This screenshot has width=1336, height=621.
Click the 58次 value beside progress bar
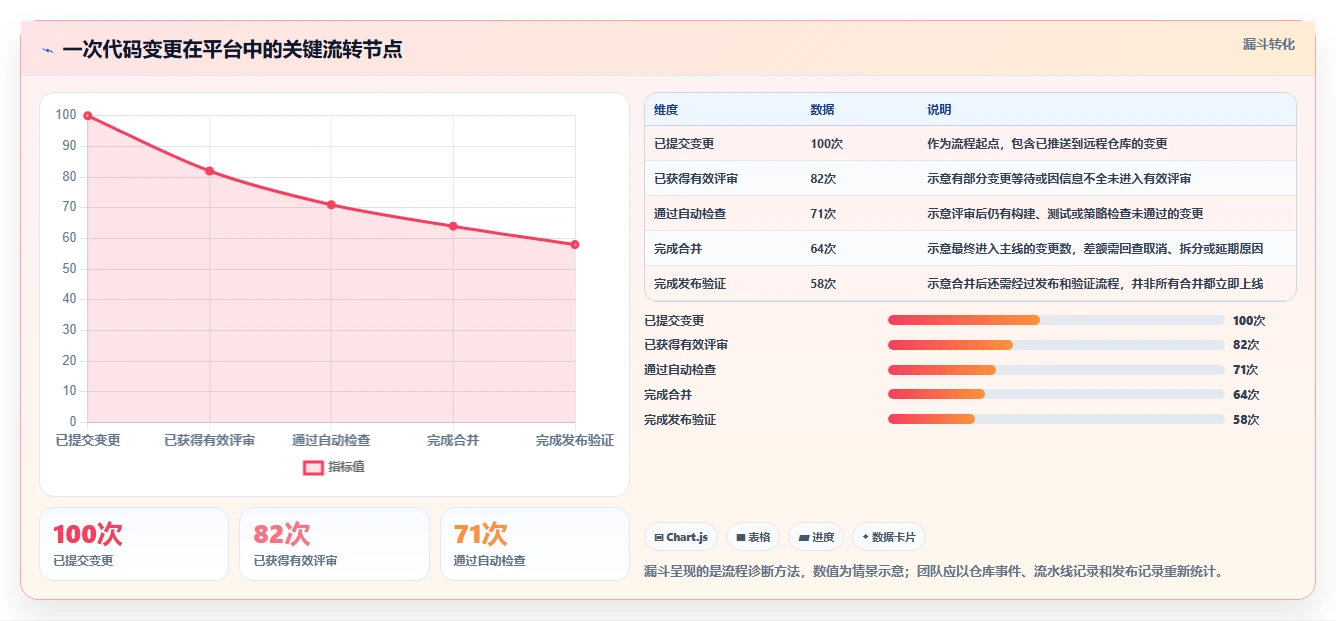(1246, 420)
